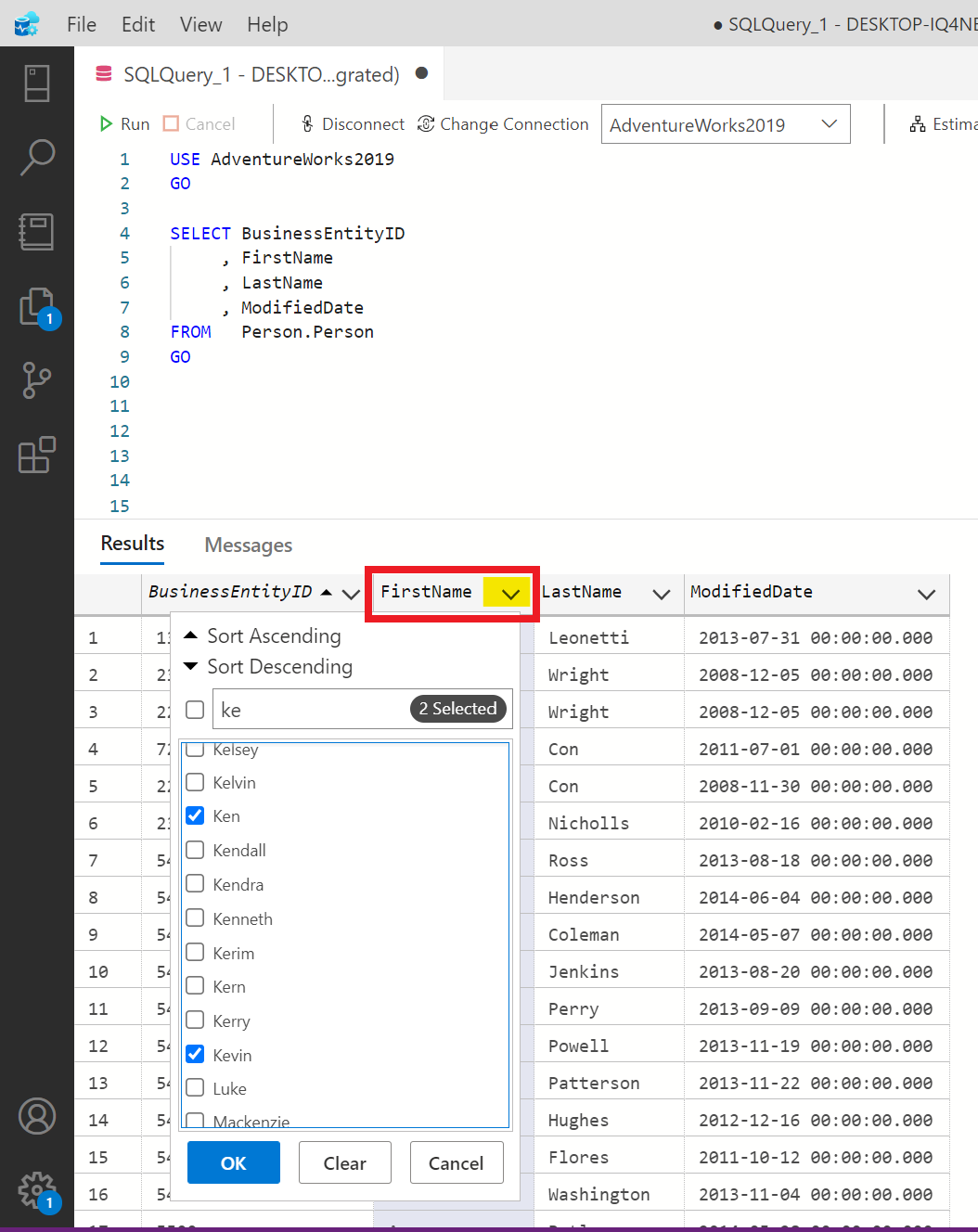
Task: Check the Luke checkbox
Action: pos(195,1088)
